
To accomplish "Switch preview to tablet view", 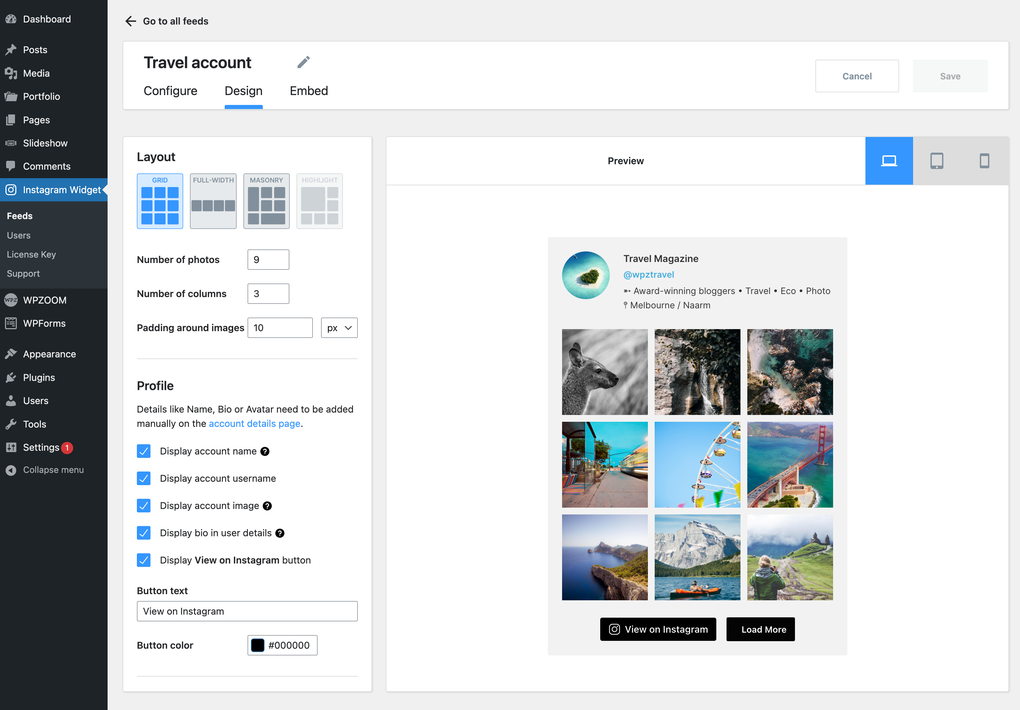I will [936, 161].
